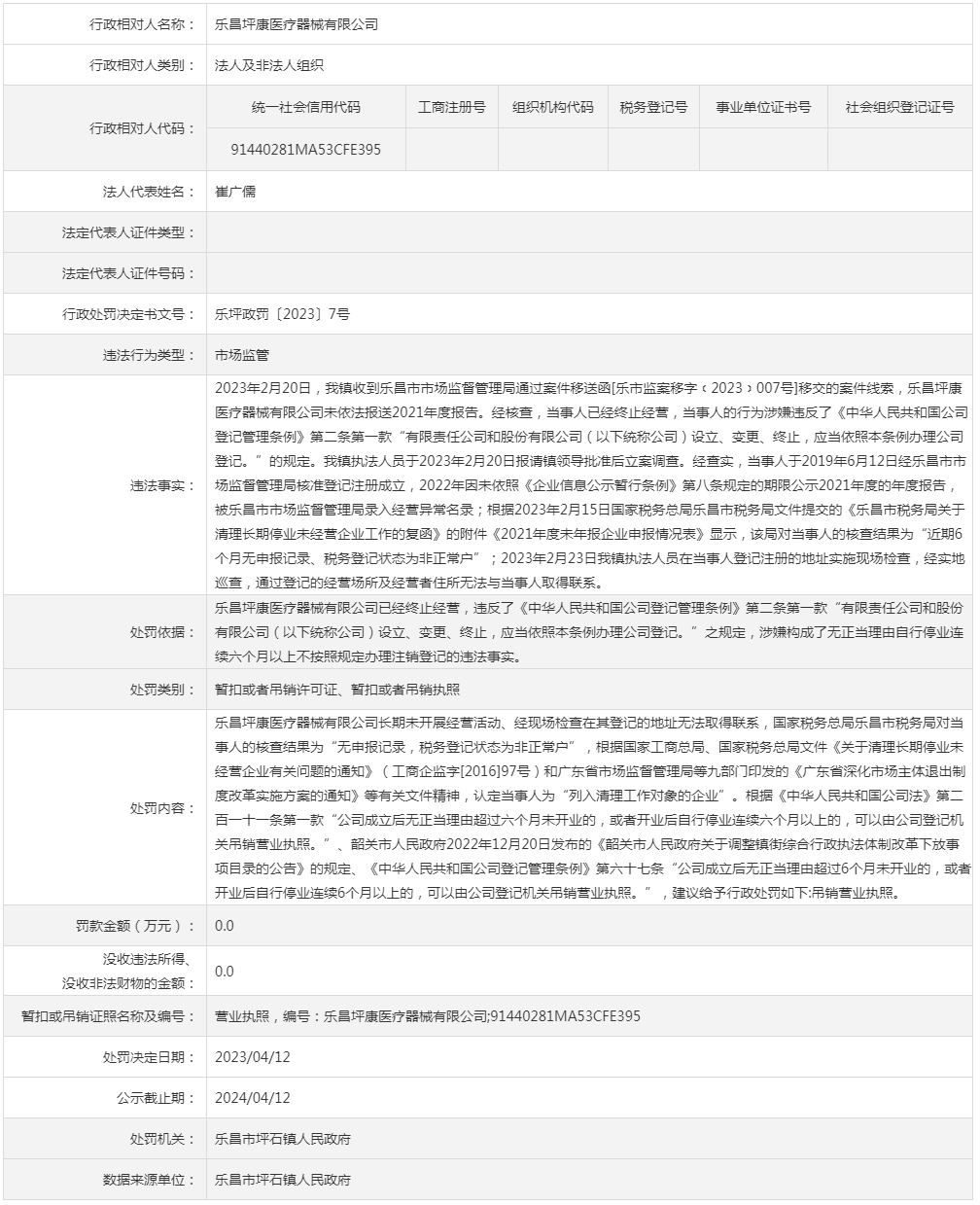Viewport: 980px width, 1205px height.
Task: Select document number 乐坪政罚〔2023〕7号
Action: pos(282,314)
